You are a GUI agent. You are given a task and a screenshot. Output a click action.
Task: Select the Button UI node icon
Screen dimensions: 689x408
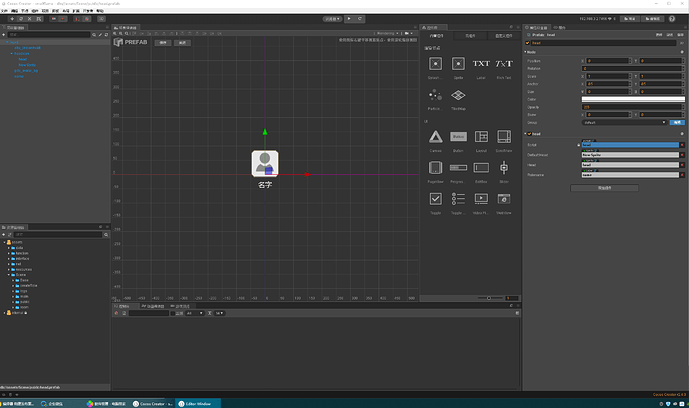(458, 137)
